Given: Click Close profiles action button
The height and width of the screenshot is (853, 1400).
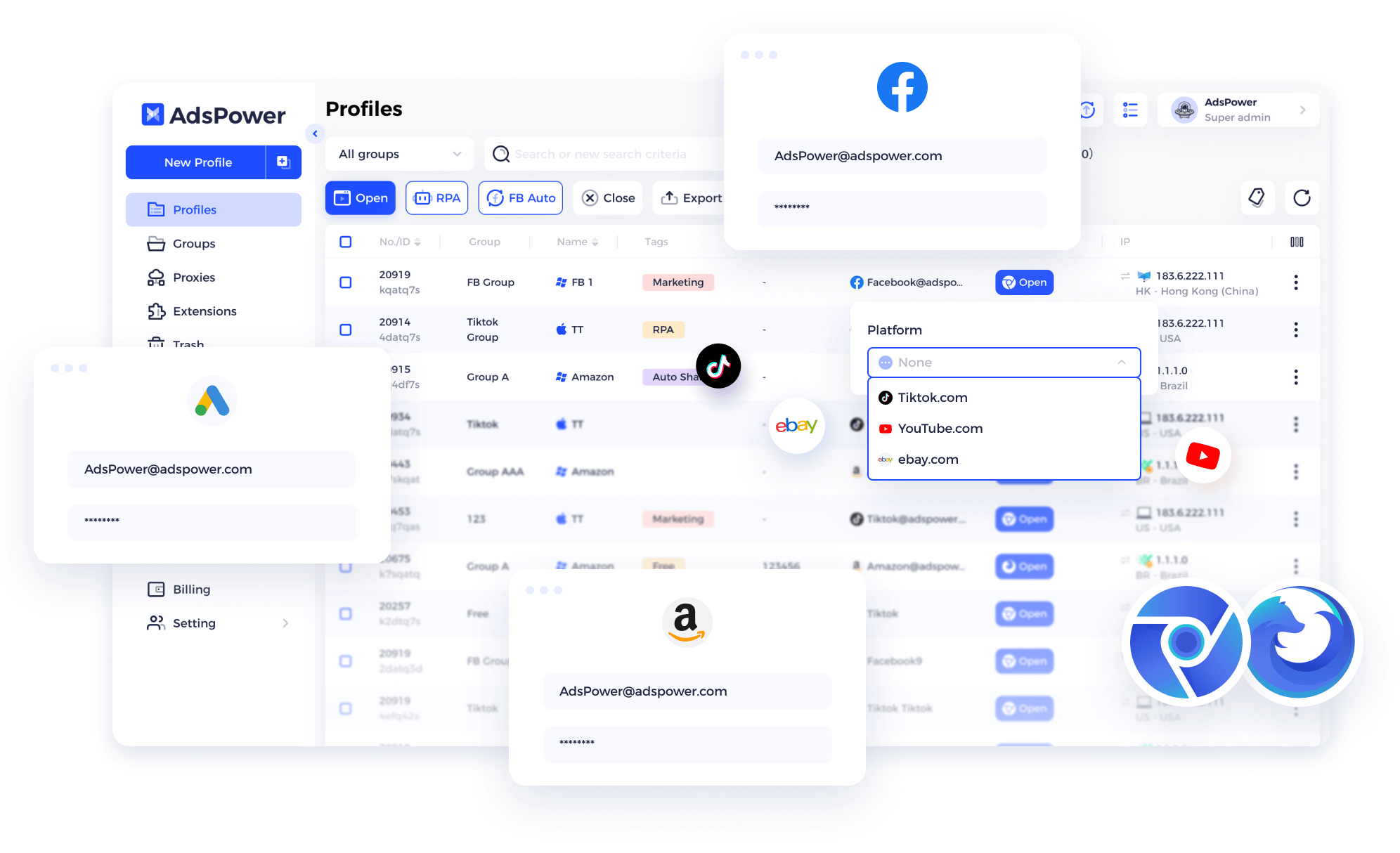Looking at the screenshot, I should 610,197.
